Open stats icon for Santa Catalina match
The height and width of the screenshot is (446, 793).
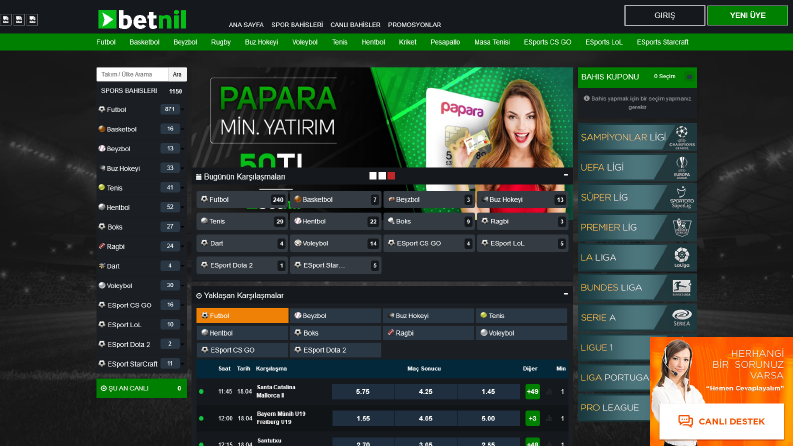(x=549, y=391)
